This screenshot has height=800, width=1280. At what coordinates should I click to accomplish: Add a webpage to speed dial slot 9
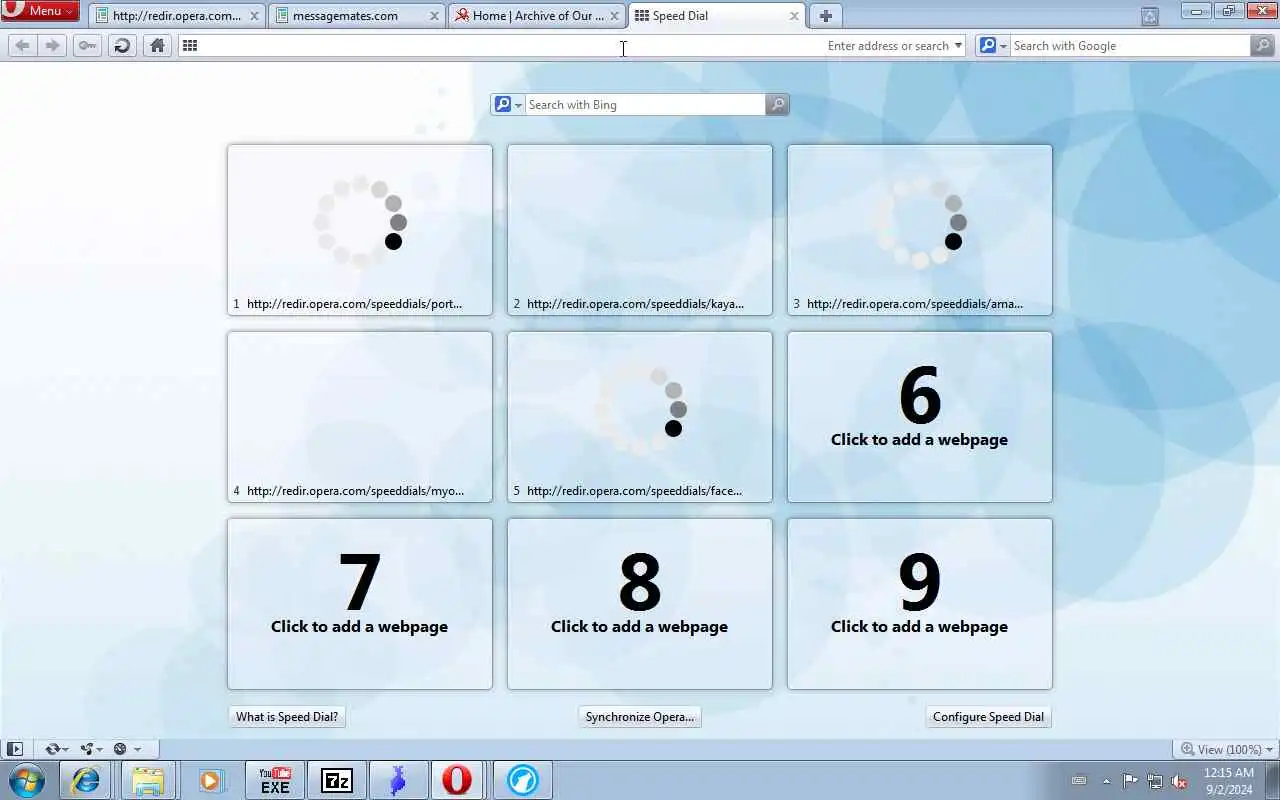pyautogui.click(x=920, y=604)
